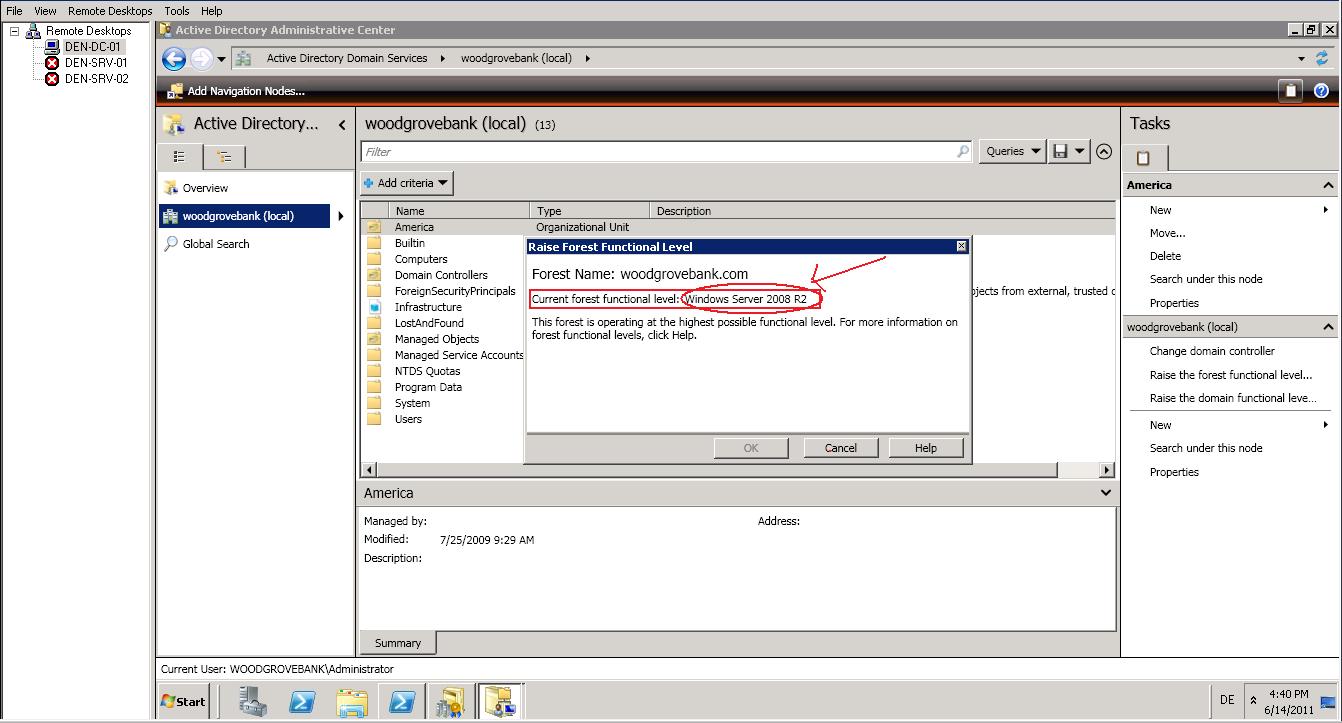Click the Builtin folder icon

click(x=374, y=243)
